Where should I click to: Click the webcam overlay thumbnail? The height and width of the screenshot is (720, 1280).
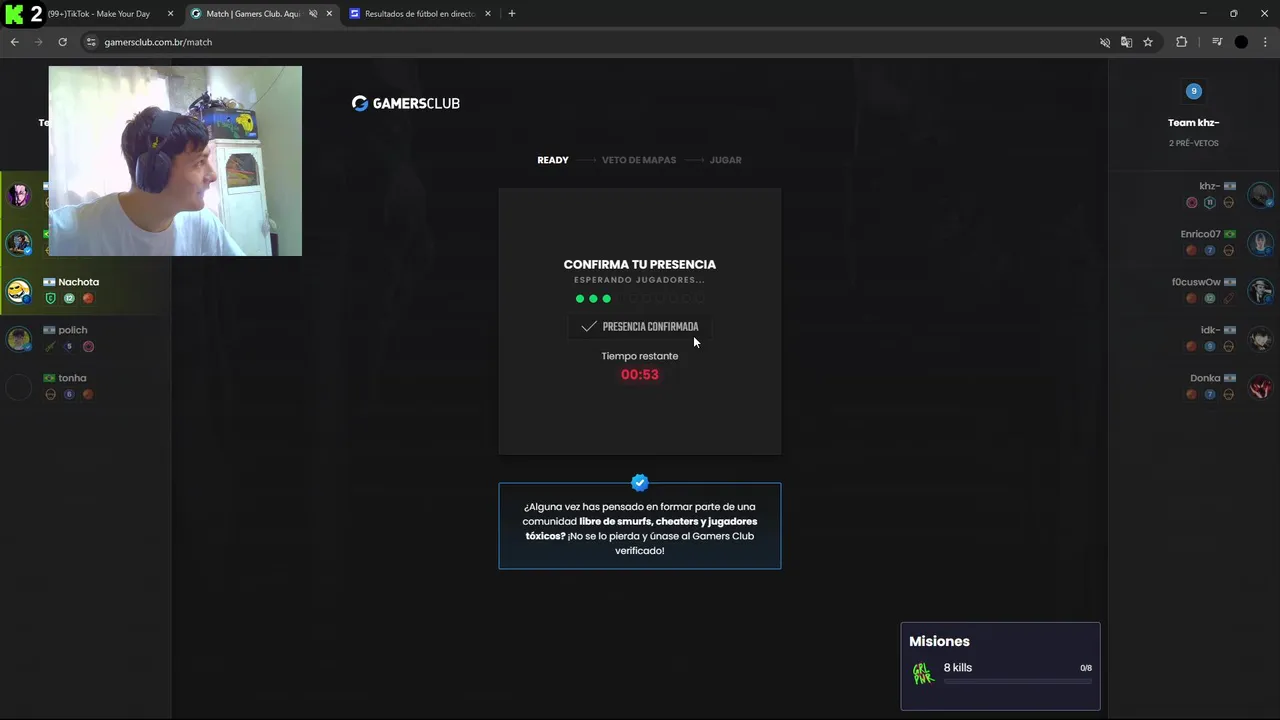[x=175, y=161]
